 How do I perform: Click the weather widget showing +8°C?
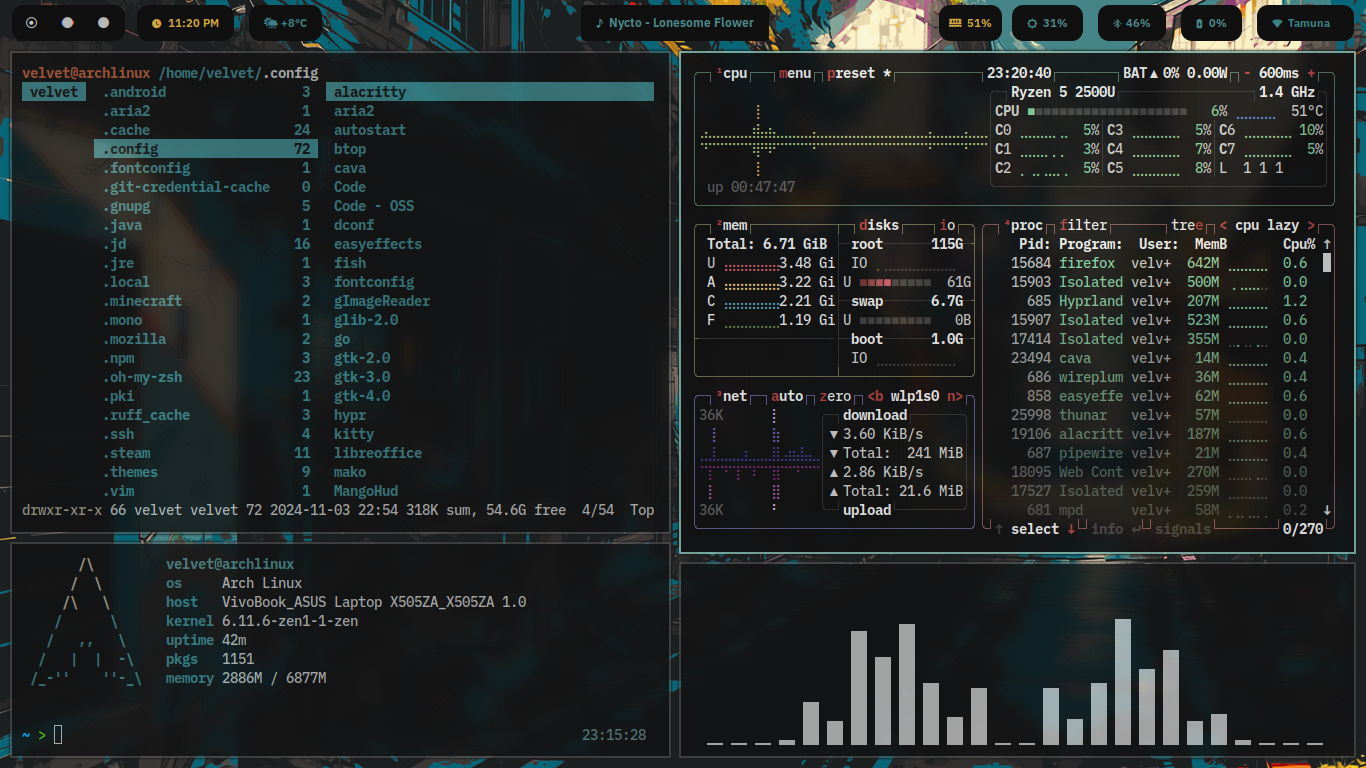tap(285, 23)
